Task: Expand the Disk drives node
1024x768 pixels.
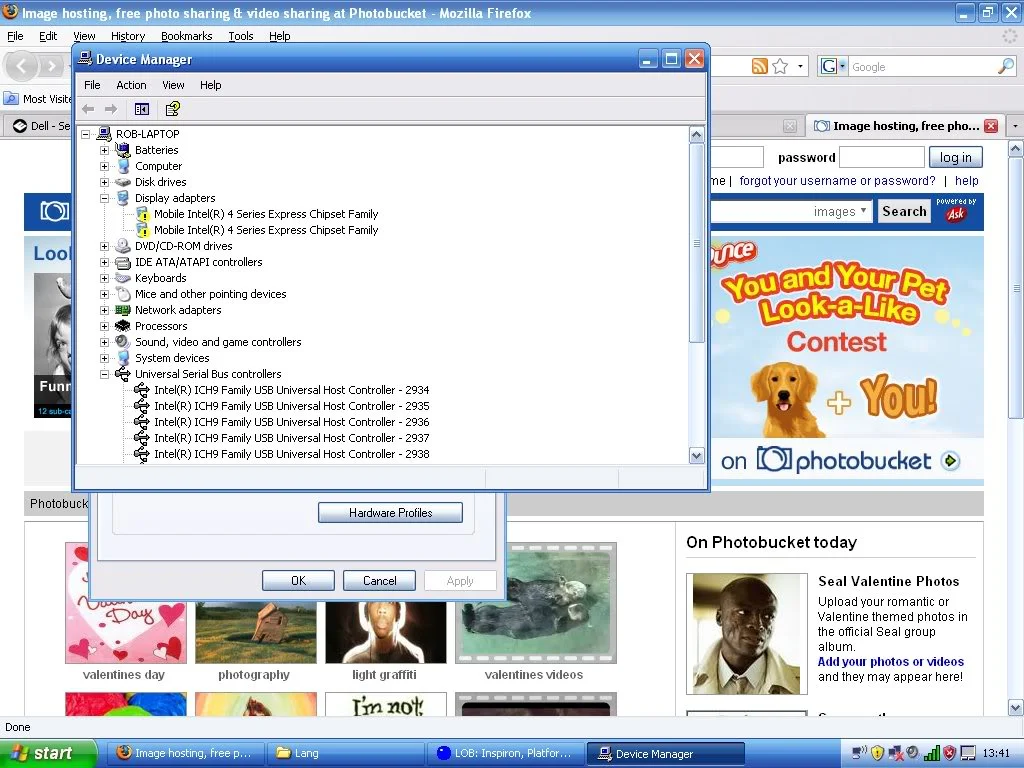Action: pyautogui.click(x=104, y=182)
